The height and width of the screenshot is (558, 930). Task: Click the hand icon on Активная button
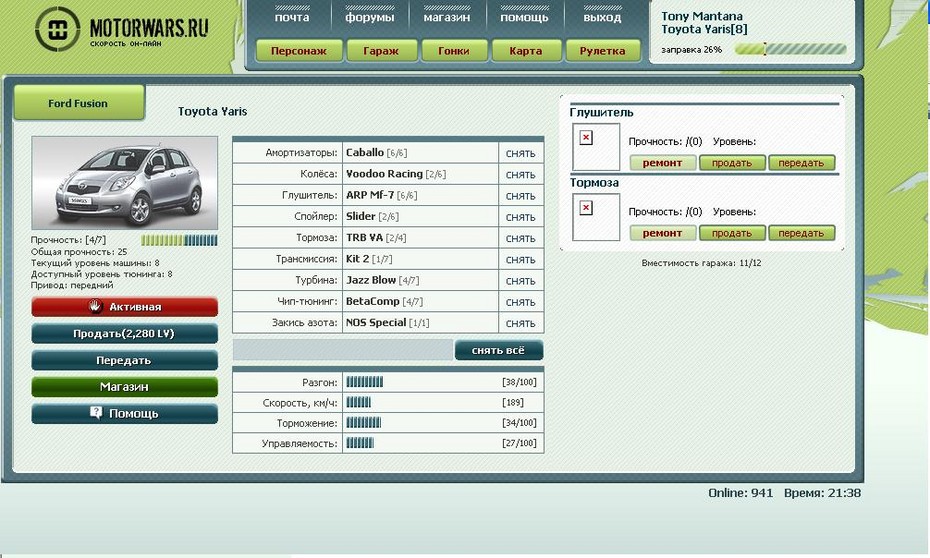point(95,307)
